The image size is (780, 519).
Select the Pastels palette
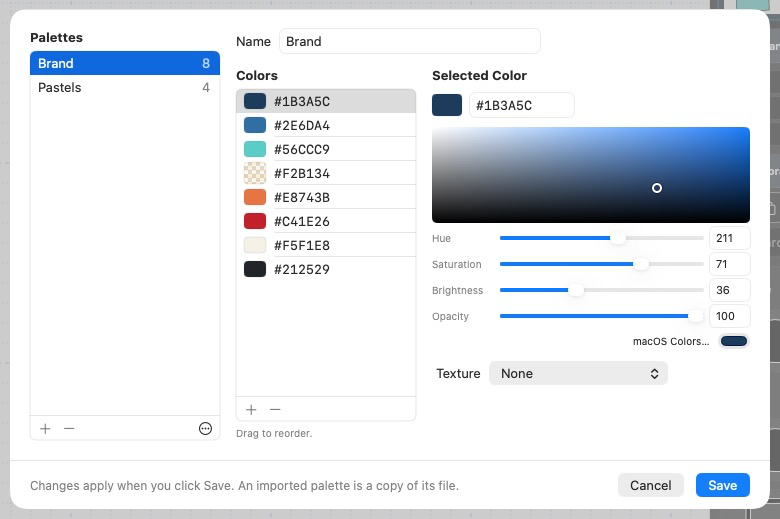pos(125,88)
